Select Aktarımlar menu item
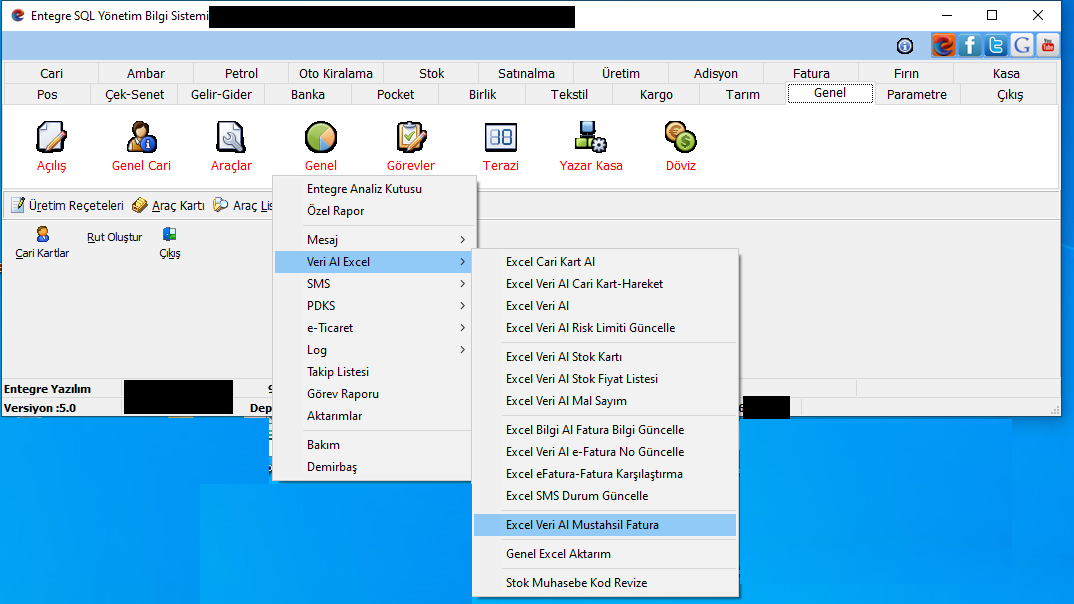This screenshot has height=604, width=1074. point(375,416)
